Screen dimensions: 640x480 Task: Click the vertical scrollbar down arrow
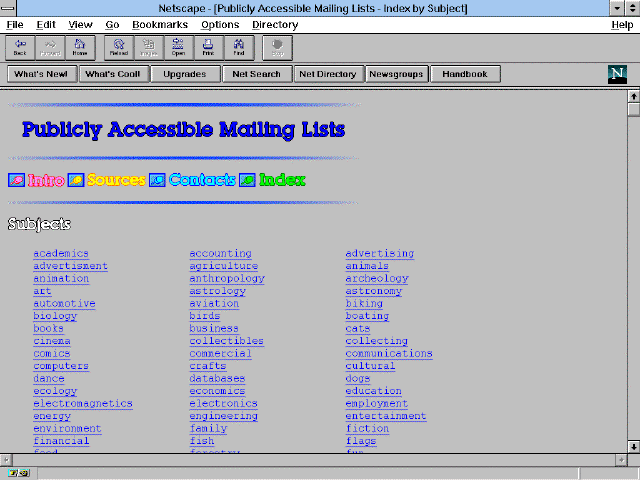click(633, 446)
